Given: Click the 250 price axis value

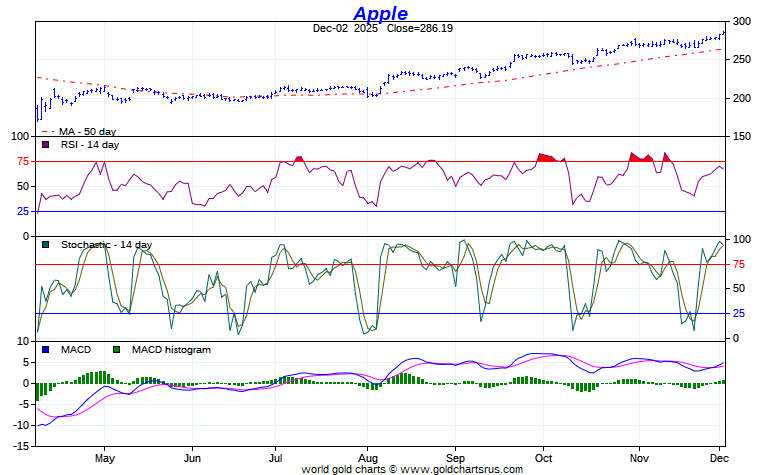Looking at the screenshot, I should pyautogui.click(x=742, y=60).
